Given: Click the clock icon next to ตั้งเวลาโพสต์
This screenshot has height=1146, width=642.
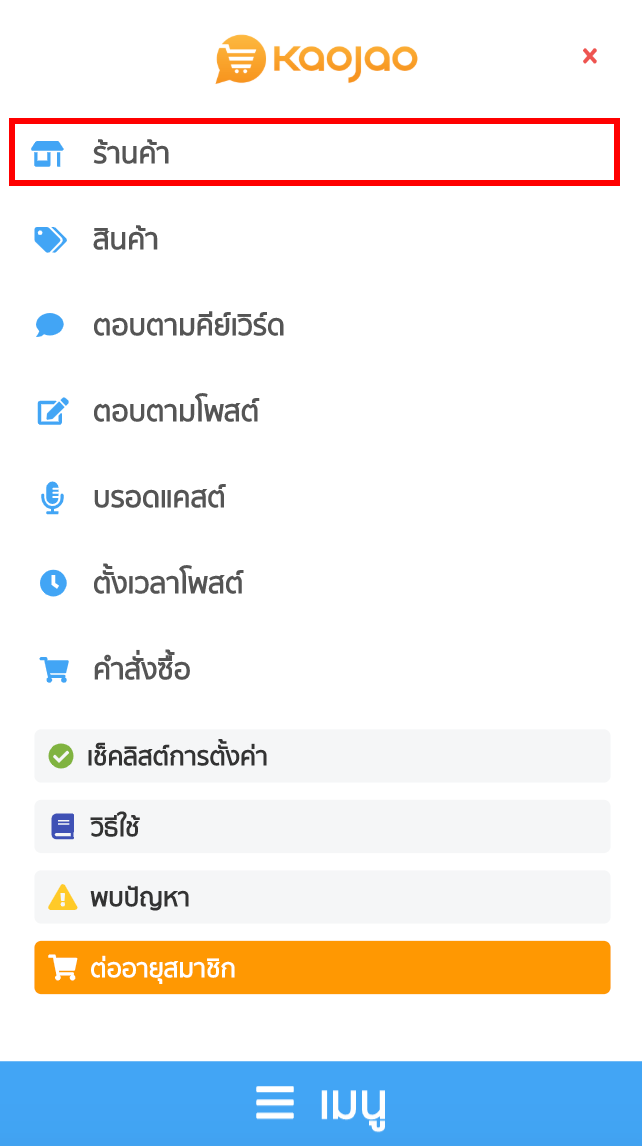Looking at the screenshot, I should coord(51,583).
